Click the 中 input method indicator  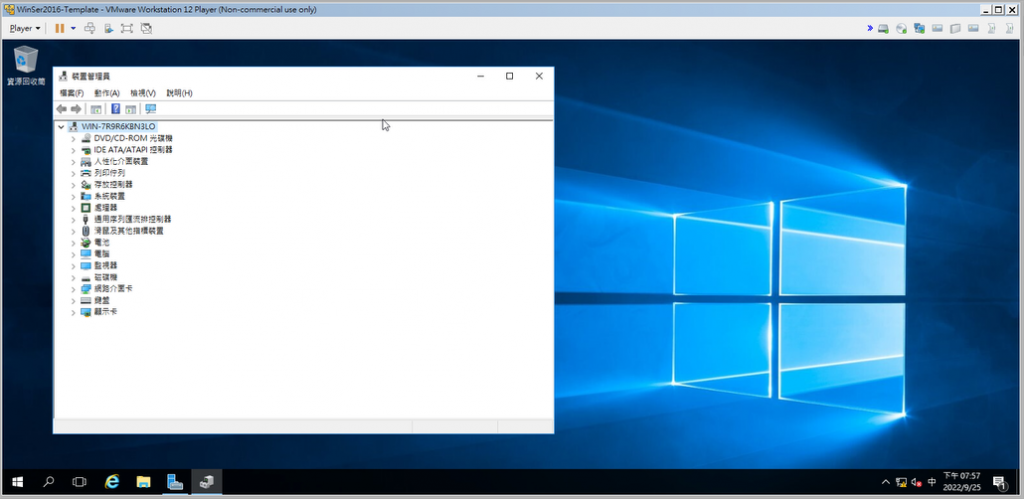click(x=932, y=482)
